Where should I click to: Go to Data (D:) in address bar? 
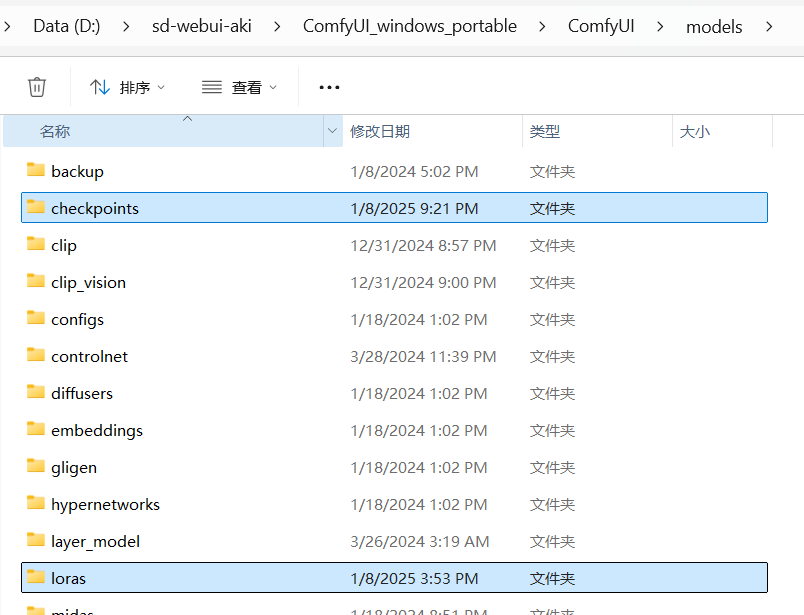point(66,26)
